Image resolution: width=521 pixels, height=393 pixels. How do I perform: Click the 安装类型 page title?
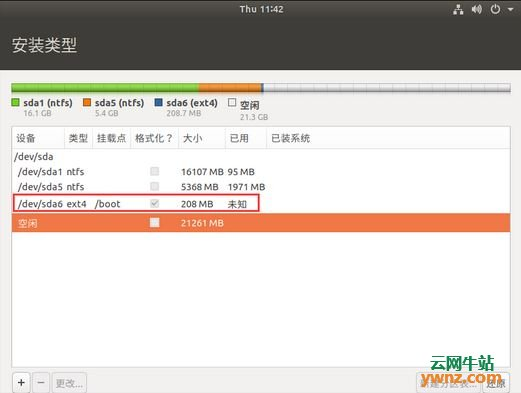44,45
